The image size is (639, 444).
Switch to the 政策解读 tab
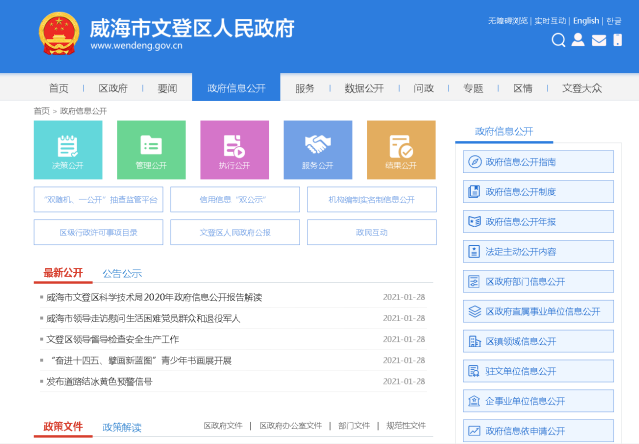pyautogui.click(x=122, y=427)
